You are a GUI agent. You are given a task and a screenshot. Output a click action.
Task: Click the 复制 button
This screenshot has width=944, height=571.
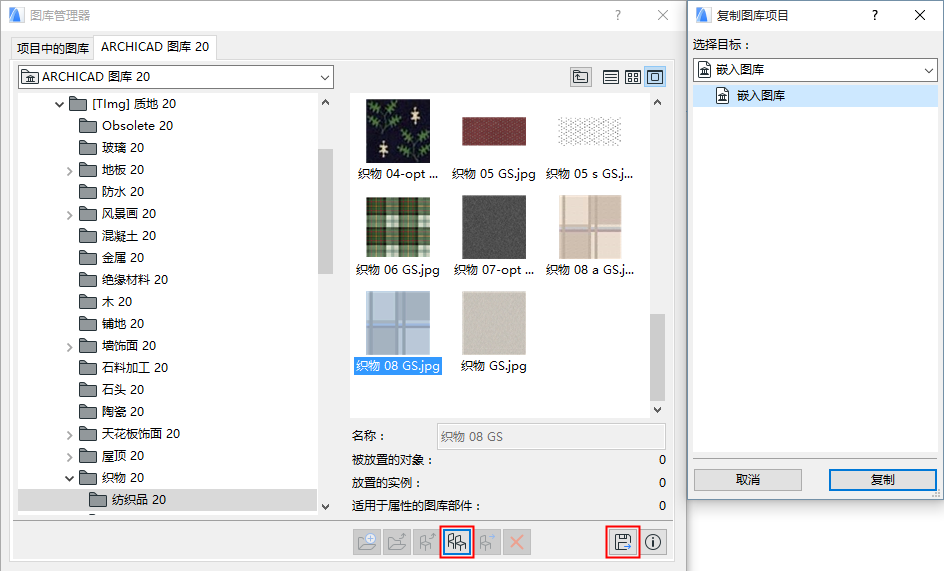pyautogui.click(x=883, y=479)
